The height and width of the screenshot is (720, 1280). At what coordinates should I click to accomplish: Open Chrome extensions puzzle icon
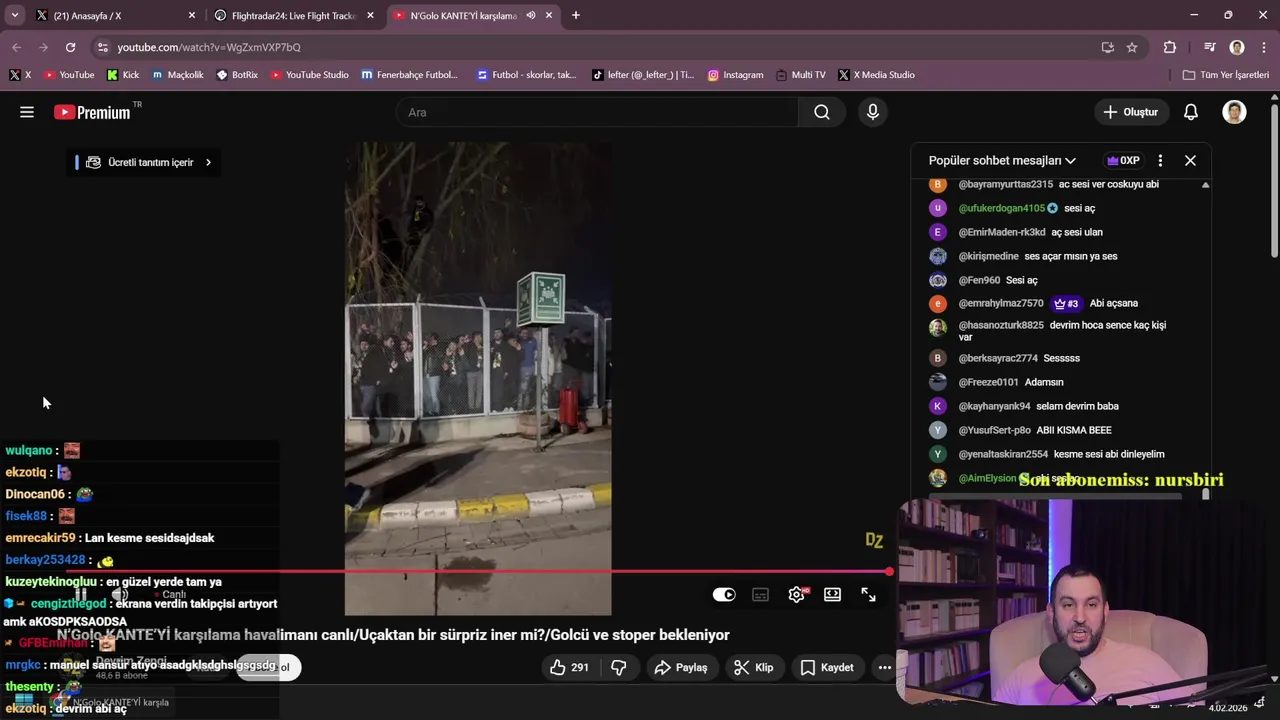(1170, 47)
